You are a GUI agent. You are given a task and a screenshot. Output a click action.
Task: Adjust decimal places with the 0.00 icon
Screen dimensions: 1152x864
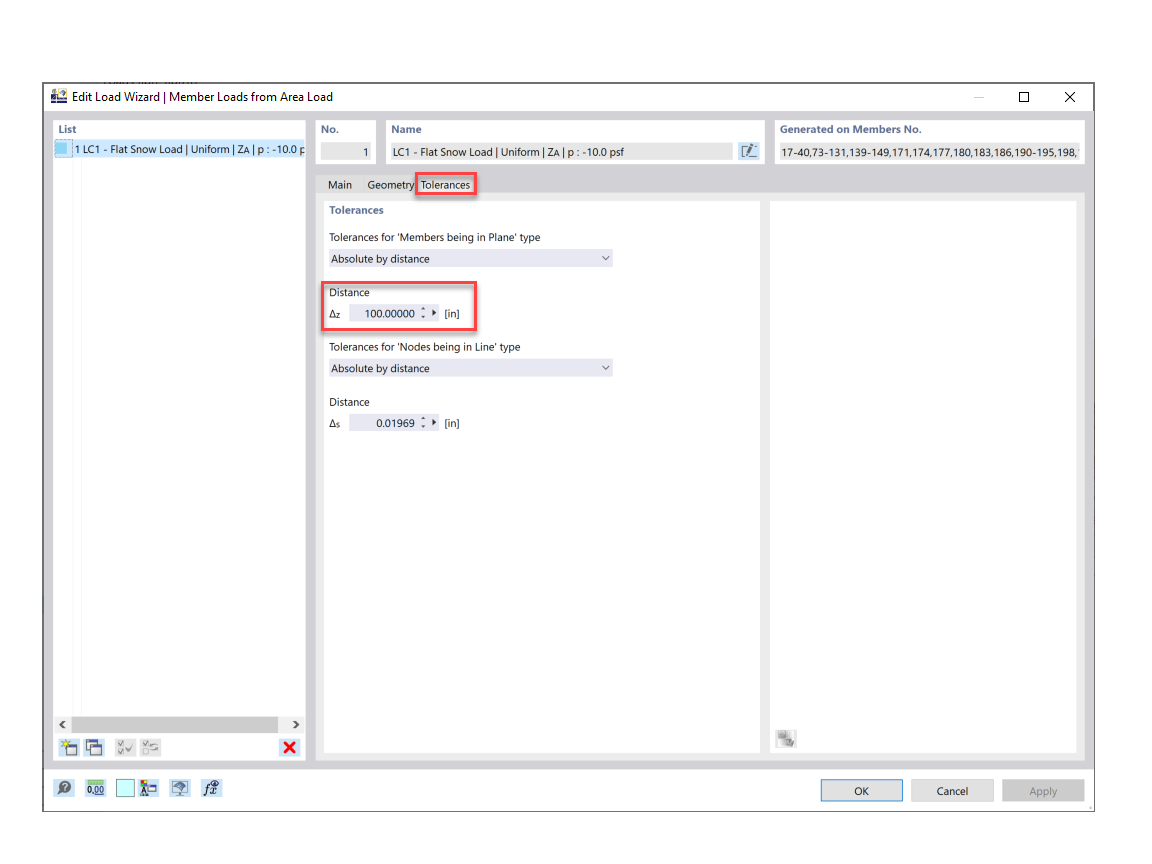coord(95,788)
